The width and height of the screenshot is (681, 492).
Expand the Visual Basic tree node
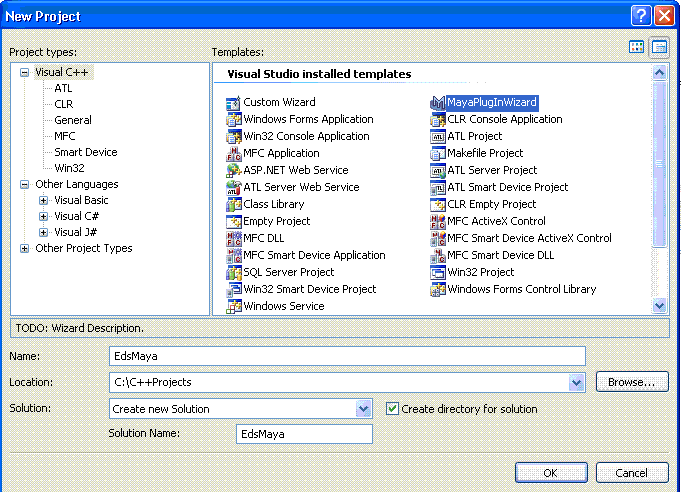pyautogui.click(x=43, y=200)
